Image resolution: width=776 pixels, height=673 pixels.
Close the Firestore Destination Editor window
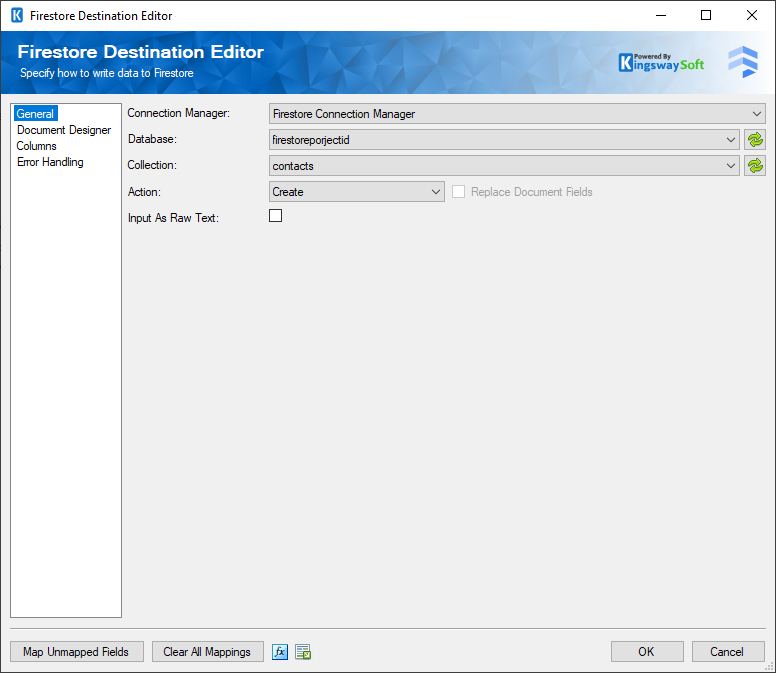(752, 15)
